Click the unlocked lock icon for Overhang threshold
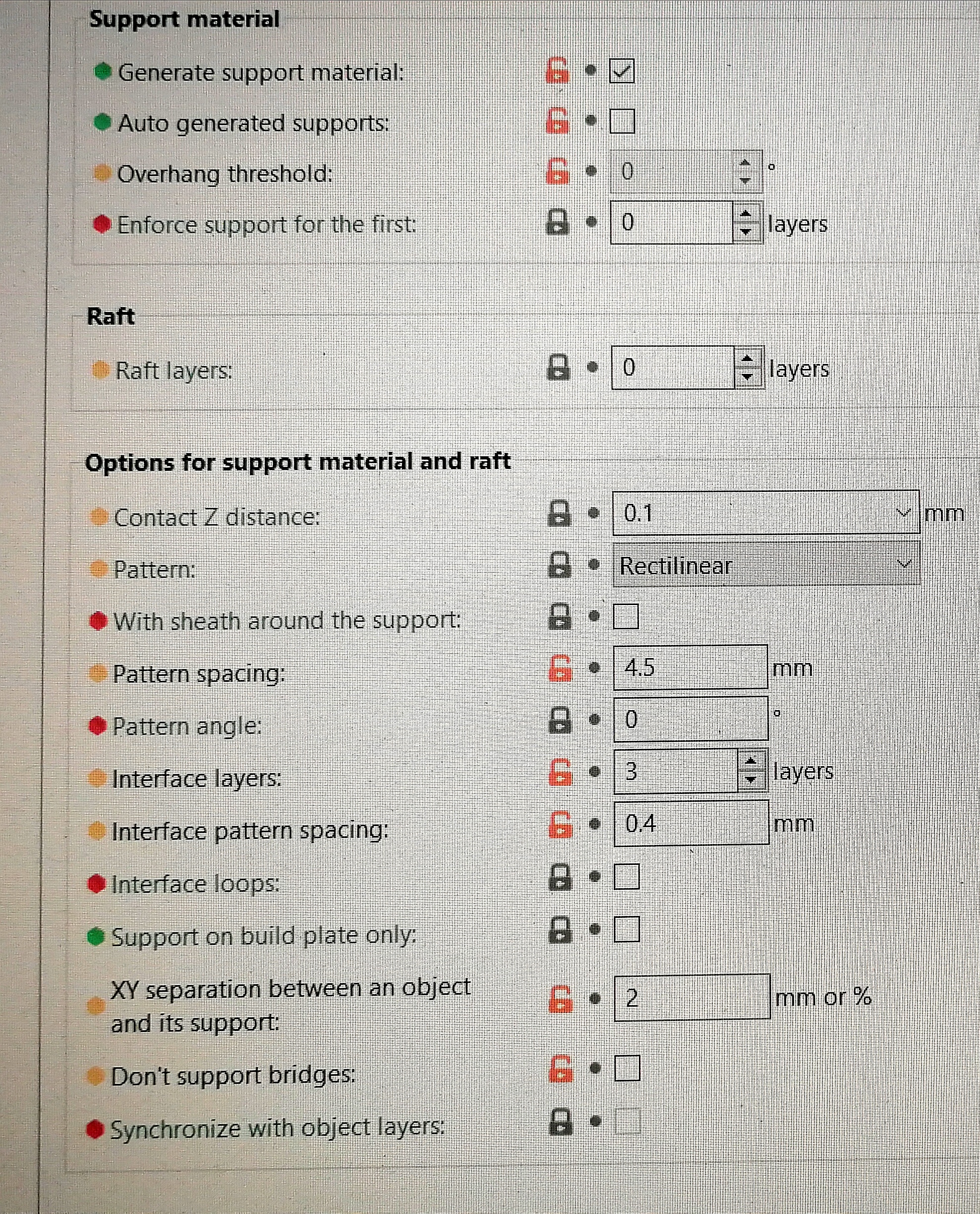Image resolution: width=980 pixels, height=1214 pixels. click(x=557, y=171)
